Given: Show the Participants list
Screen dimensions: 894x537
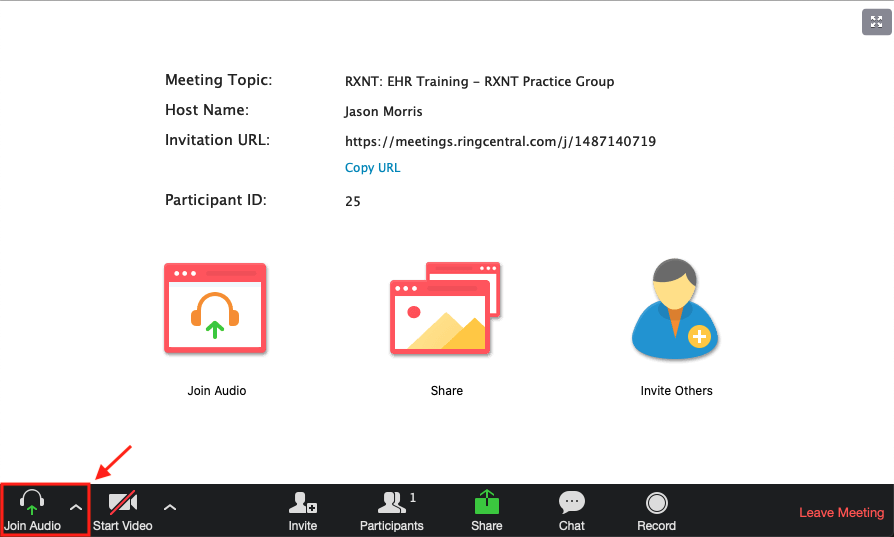Looking at the screenshot, I should click(392, 511).
